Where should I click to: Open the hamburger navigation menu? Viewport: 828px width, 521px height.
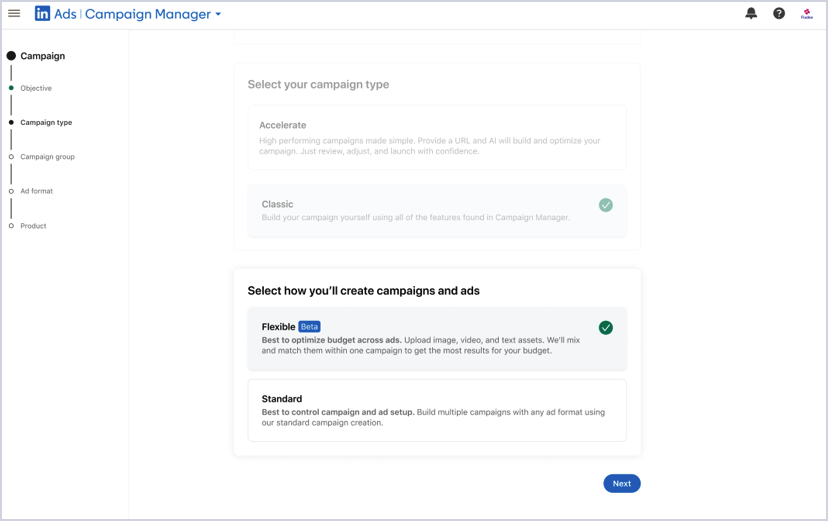(x=14, y=14)
